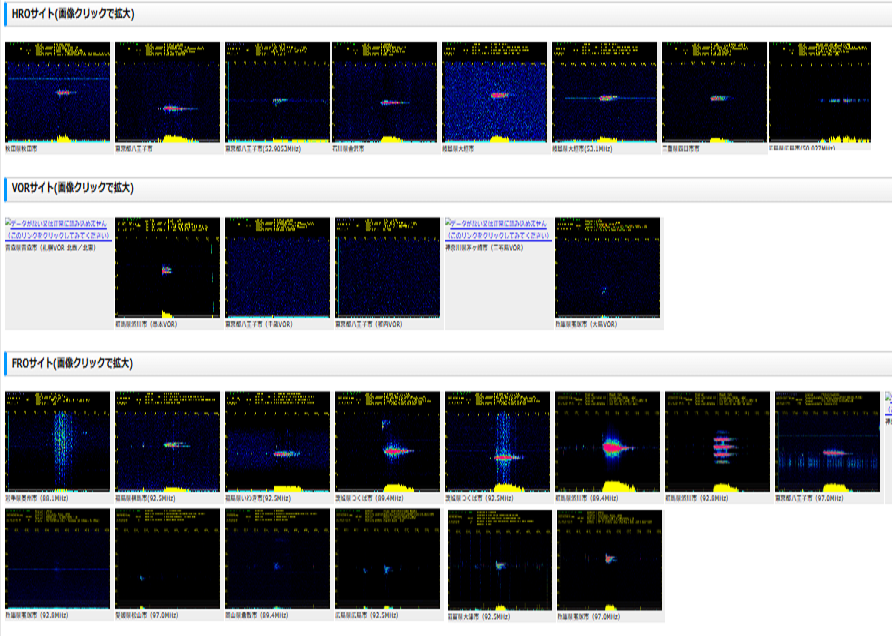Enlarge Tsukuba (つくば市) 89.4MHz FRO image
892x636 pixels.
pyautogui.click(x=387, y=441)
